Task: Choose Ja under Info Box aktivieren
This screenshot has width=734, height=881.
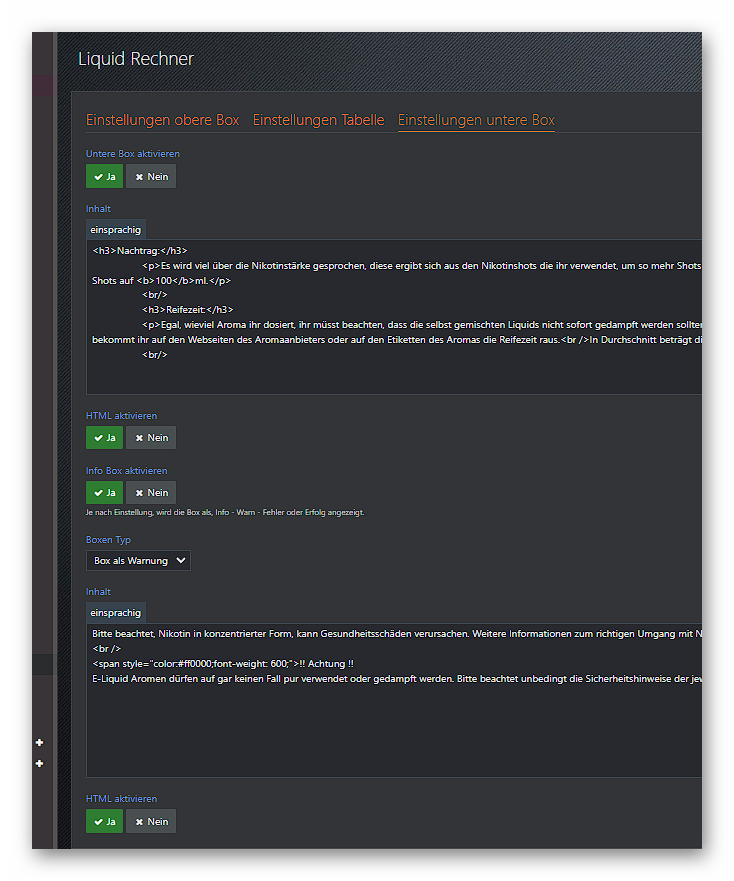Action: [x=105, y=493]
